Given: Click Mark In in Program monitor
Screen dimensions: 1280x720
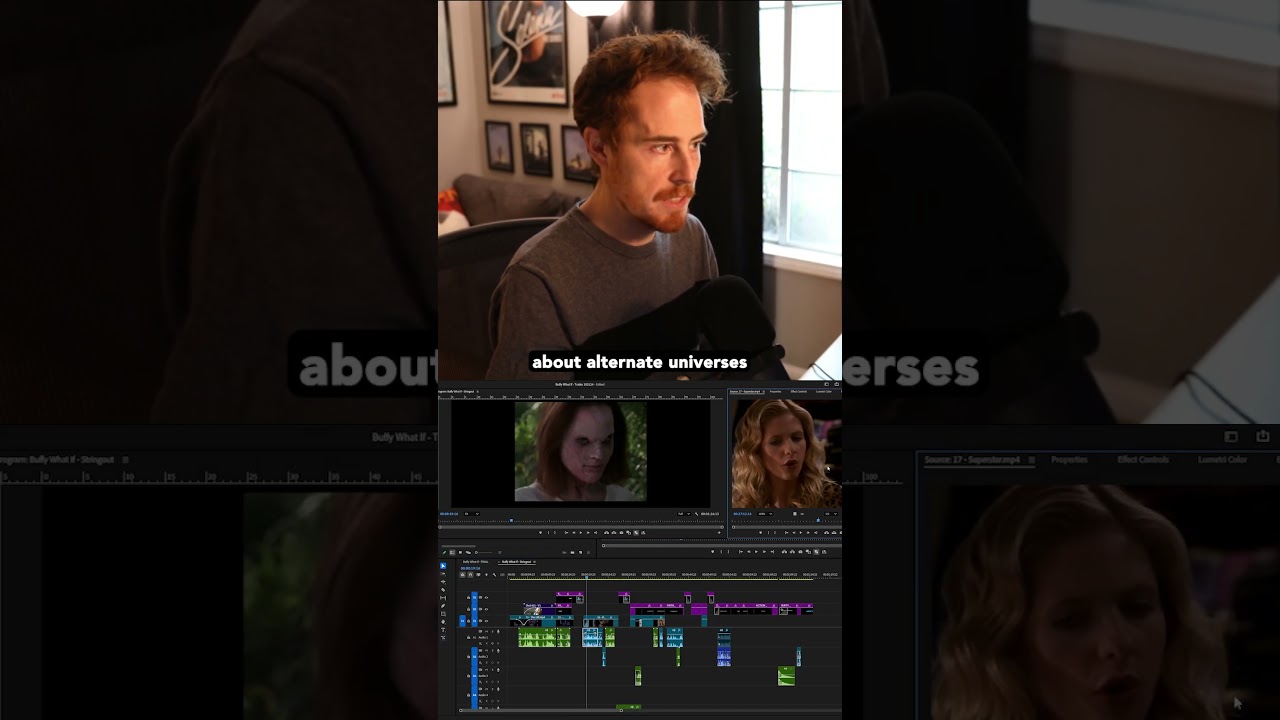Looking at the screenshot, I should click(x=548, y=533).
